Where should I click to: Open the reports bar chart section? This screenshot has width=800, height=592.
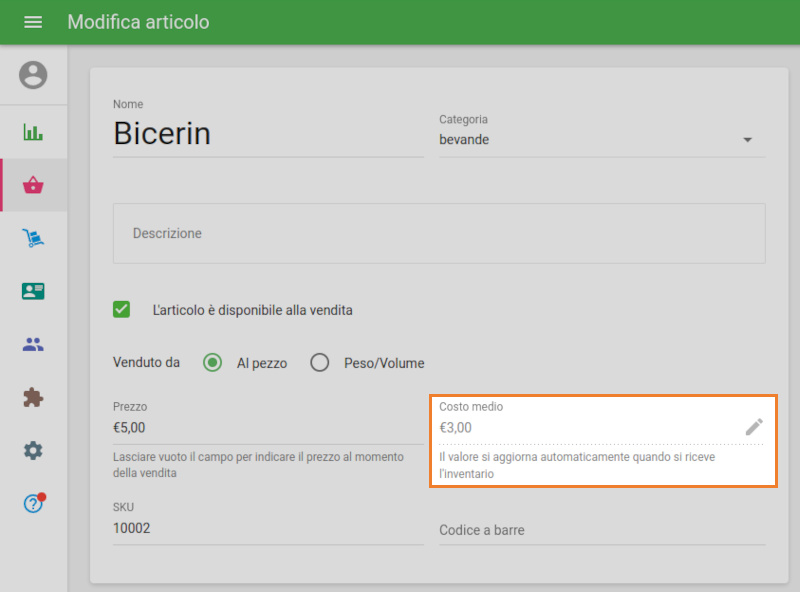click(x=33, y=132)
